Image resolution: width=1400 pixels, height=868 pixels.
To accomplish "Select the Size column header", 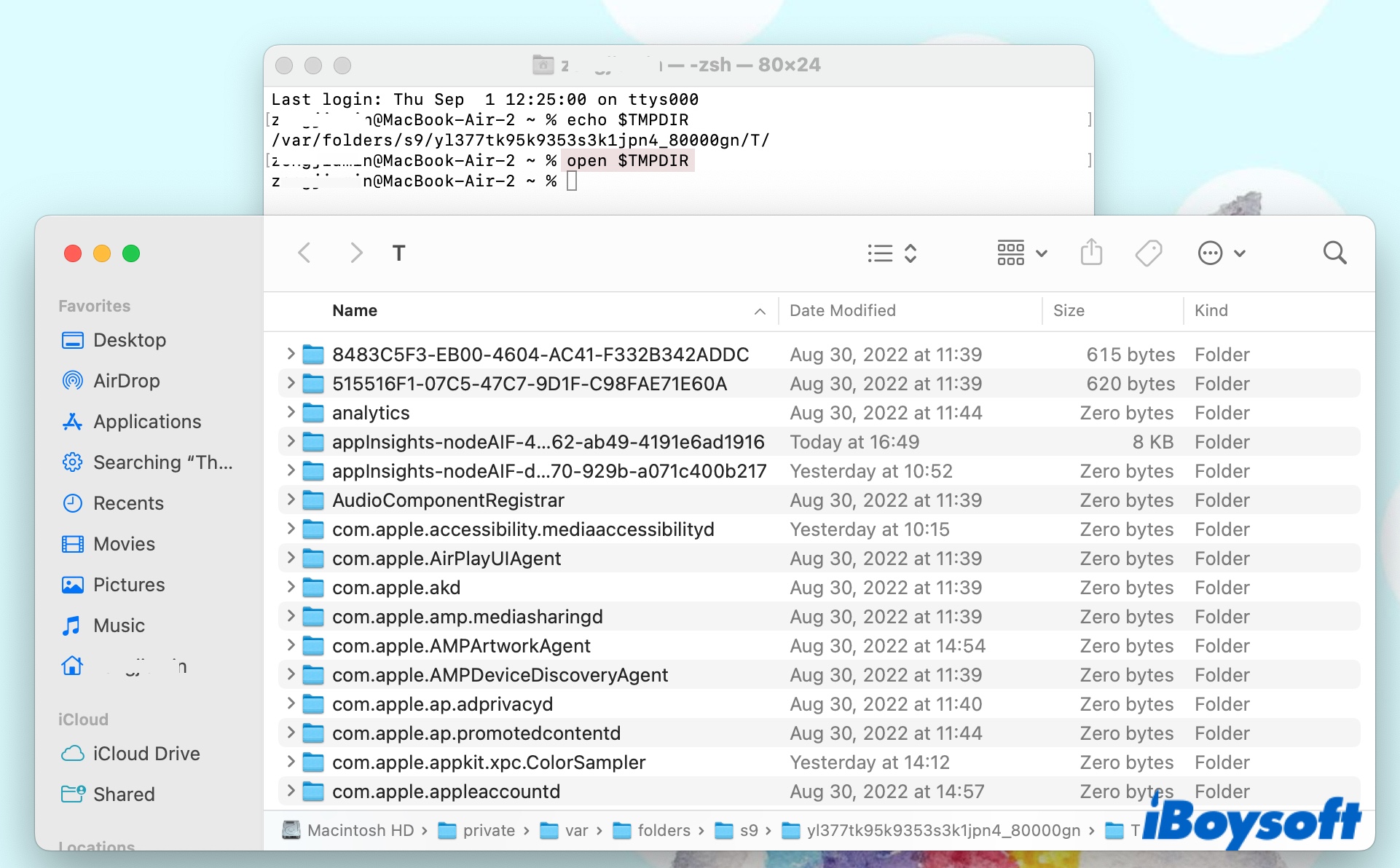I will pyautogui.click(x=1069, y=310).
